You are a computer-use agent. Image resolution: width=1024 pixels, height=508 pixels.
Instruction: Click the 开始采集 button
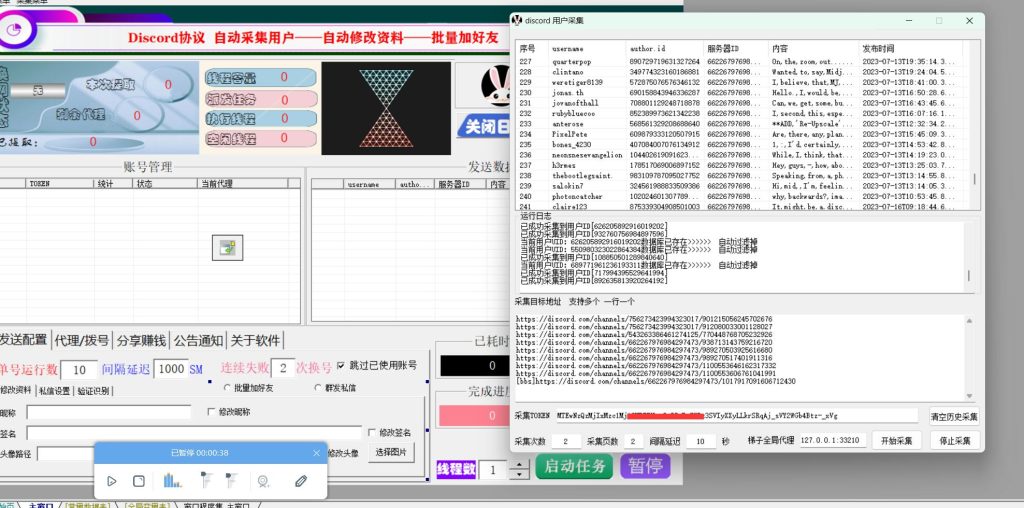[896, 441]
